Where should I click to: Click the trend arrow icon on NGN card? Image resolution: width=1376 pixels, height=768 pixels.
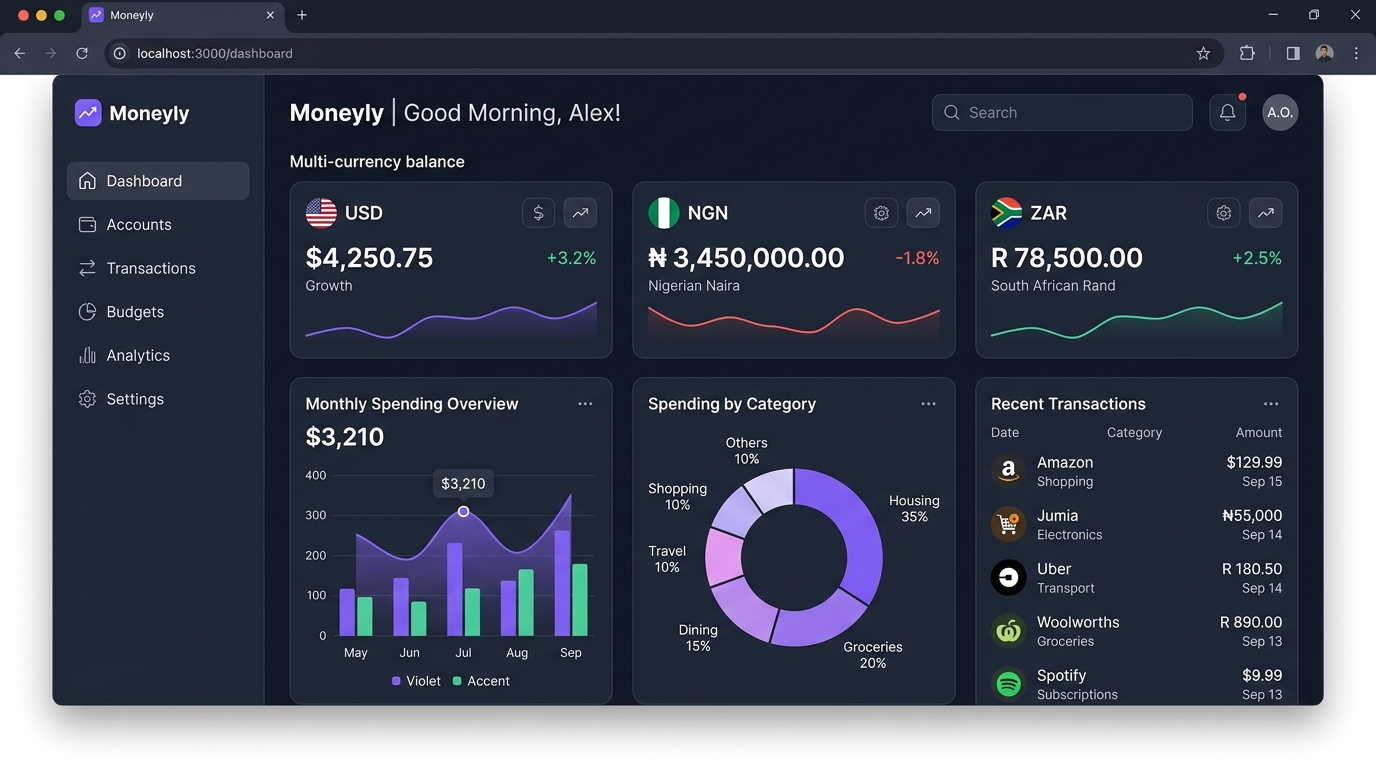pyautogui.click(x=923, y=213)
